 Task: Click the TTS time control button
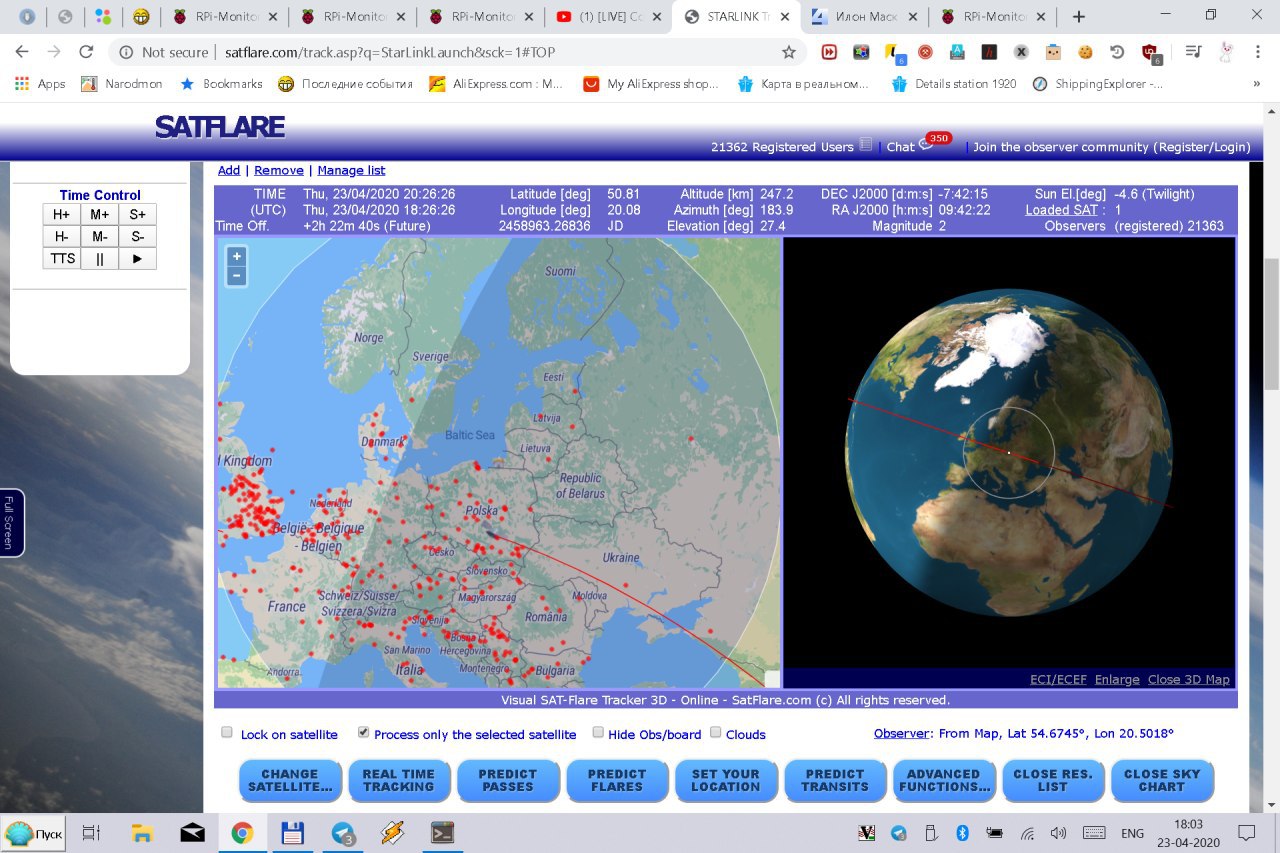pyautogui.click(x=62, y=258)
